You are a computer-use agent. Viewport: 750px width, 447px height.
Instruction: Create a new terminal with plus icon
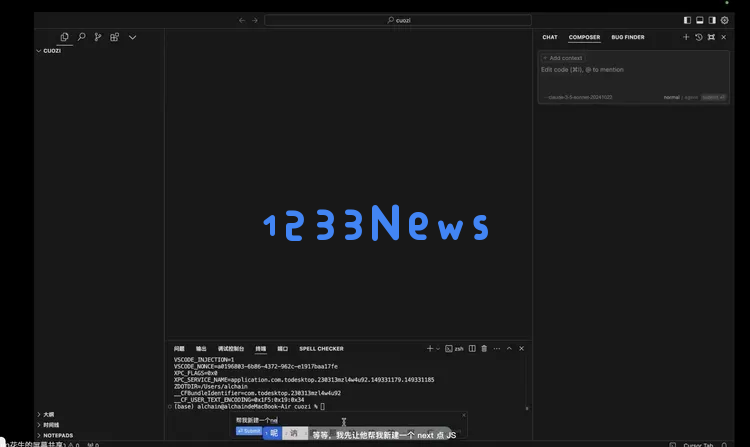point(430,349)
